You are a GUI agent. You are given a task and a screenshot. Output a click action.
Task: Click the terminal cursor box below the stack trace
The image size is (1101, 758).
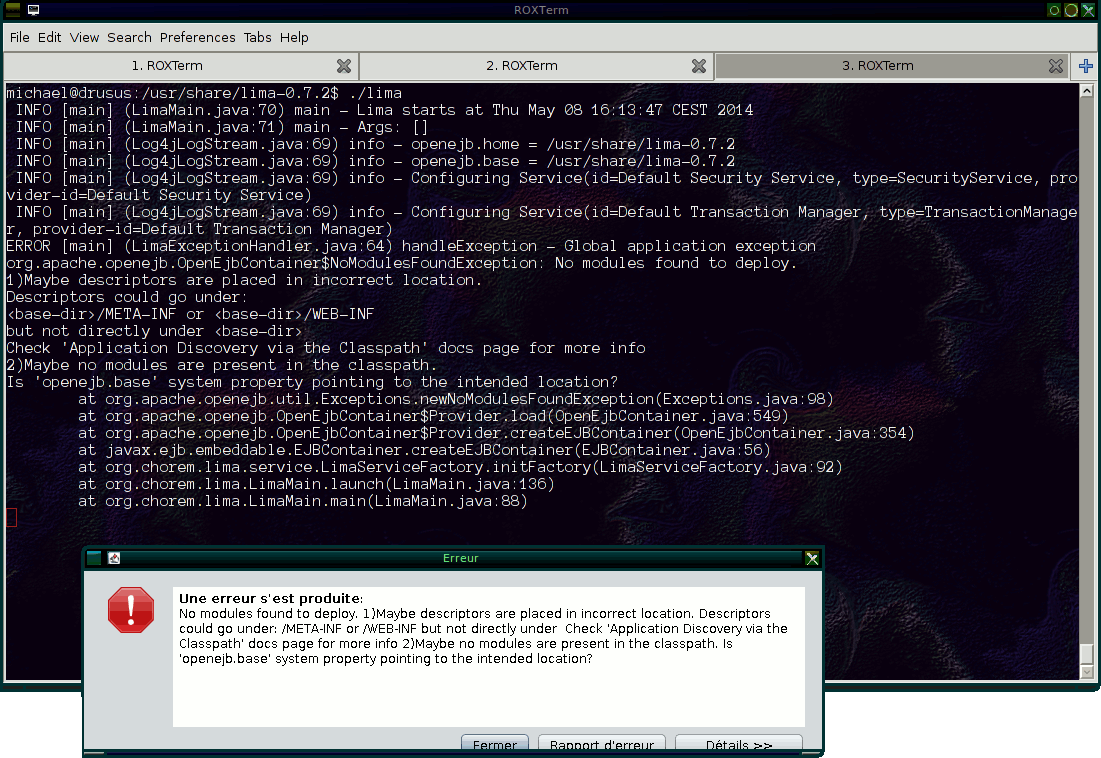(11, 517)
